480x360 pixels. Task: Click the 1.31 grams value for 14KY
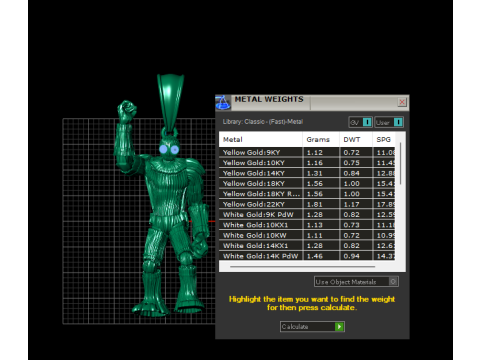[315, 173]
